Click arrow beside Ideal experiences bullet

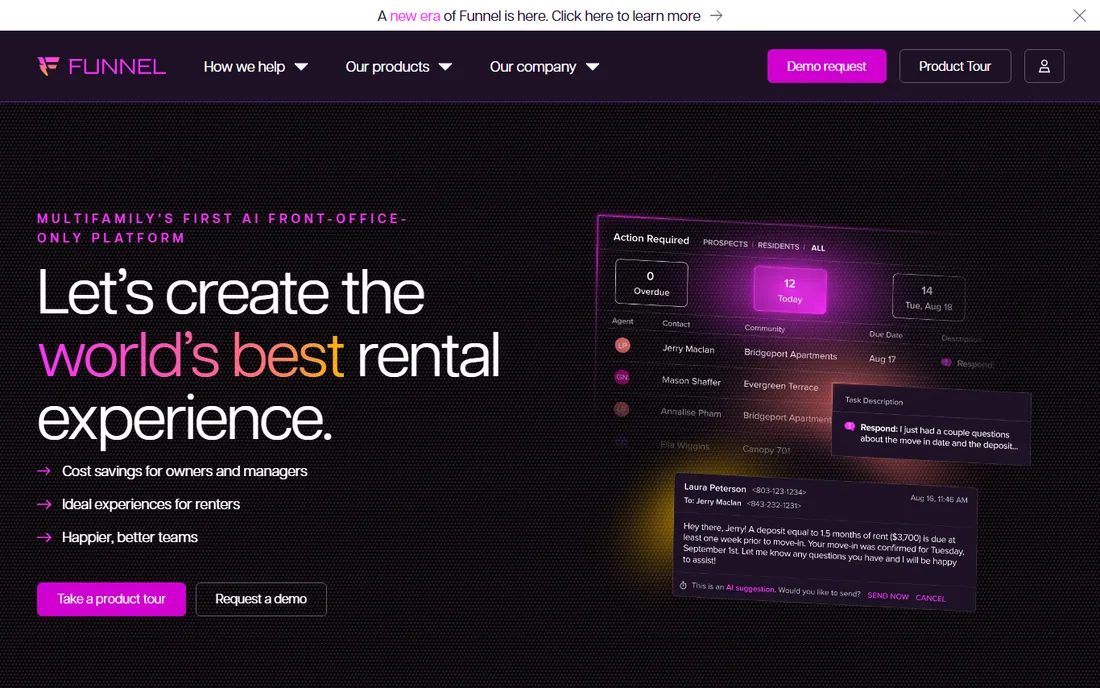44,504
